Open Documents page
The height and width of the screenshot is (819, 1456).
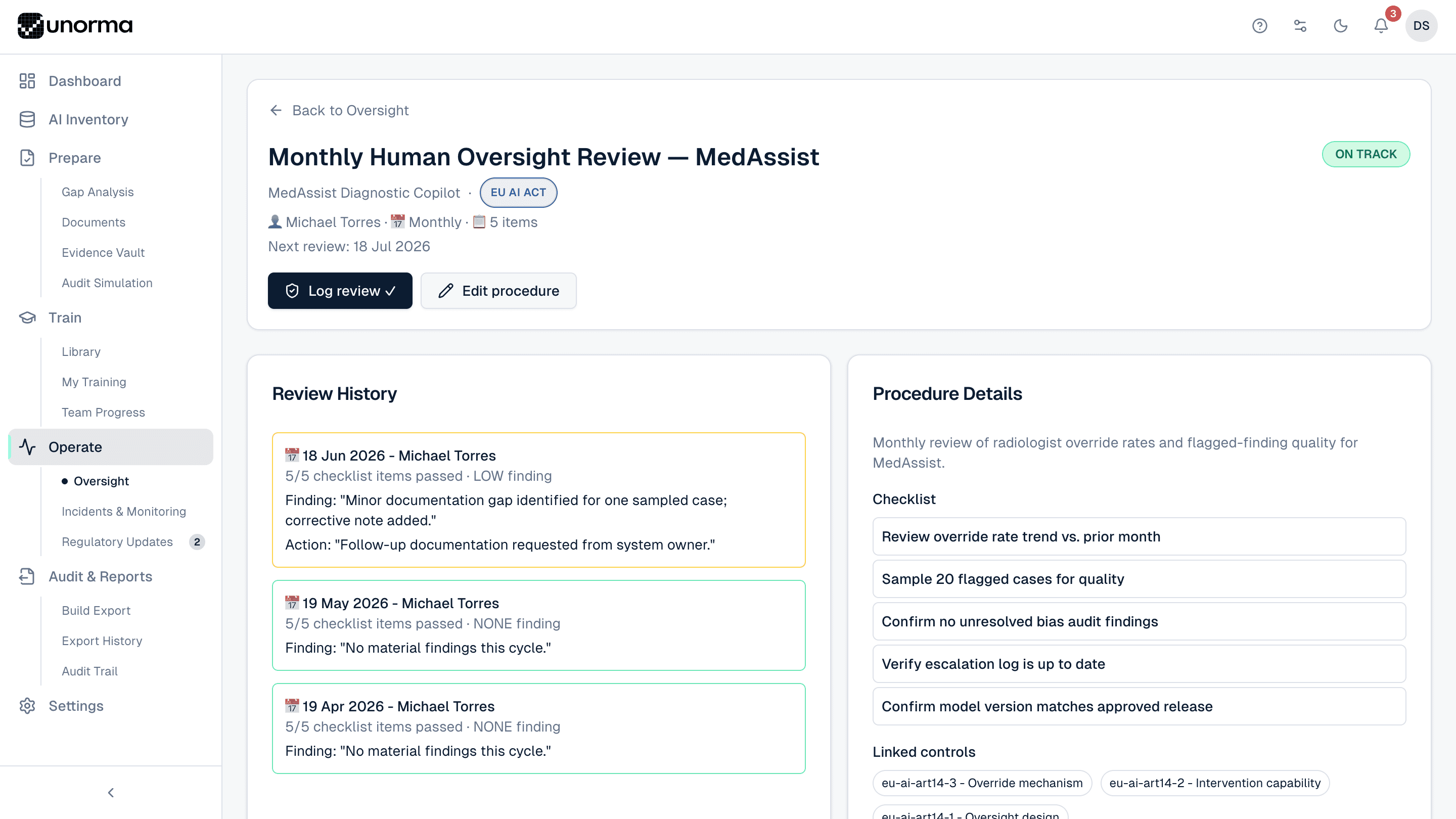pos(93,222)
